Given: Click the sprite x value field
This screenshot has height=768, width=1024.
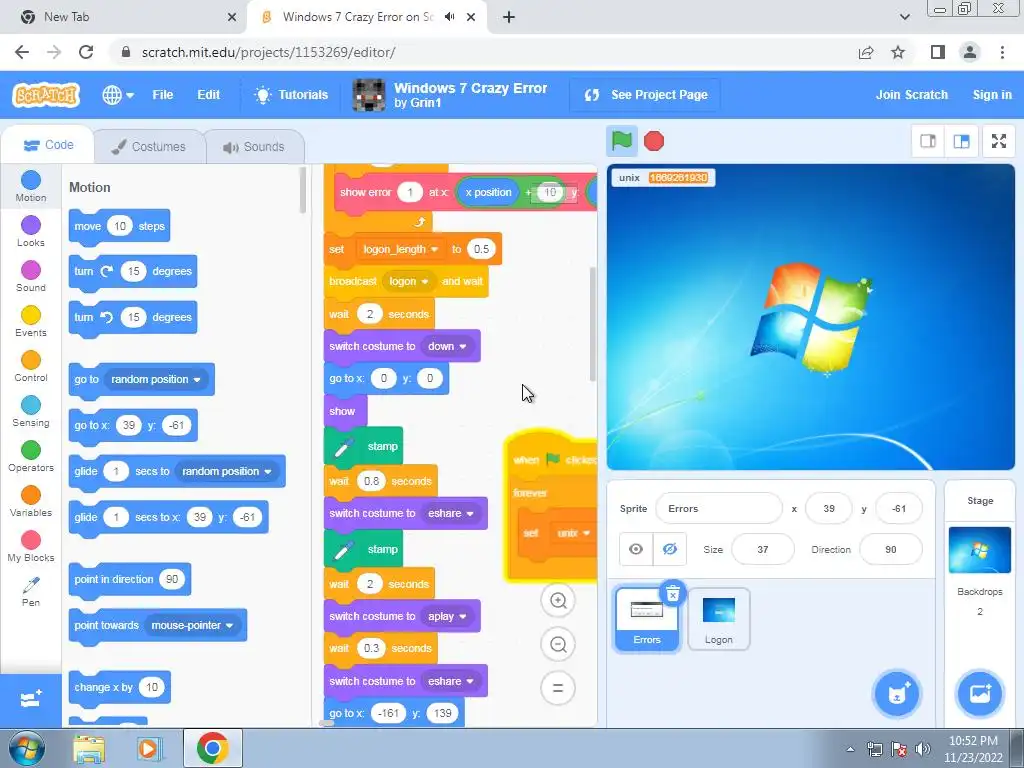Looking at the screenshot, I should (x=829, y=509).
